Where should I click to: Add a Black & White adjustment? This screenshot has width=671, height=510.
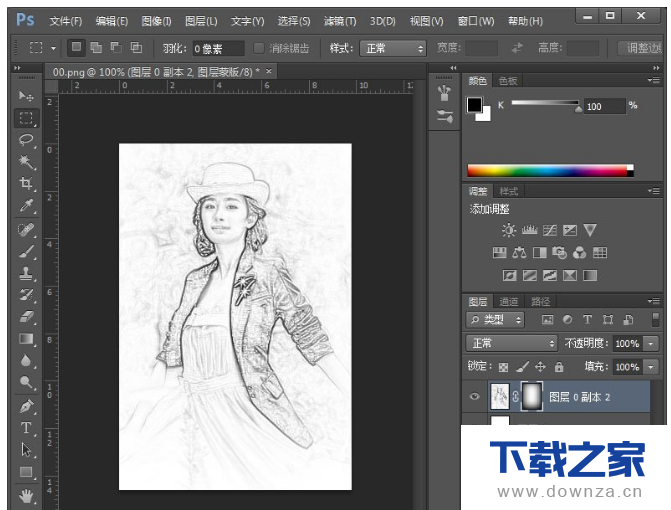point(540,253)
